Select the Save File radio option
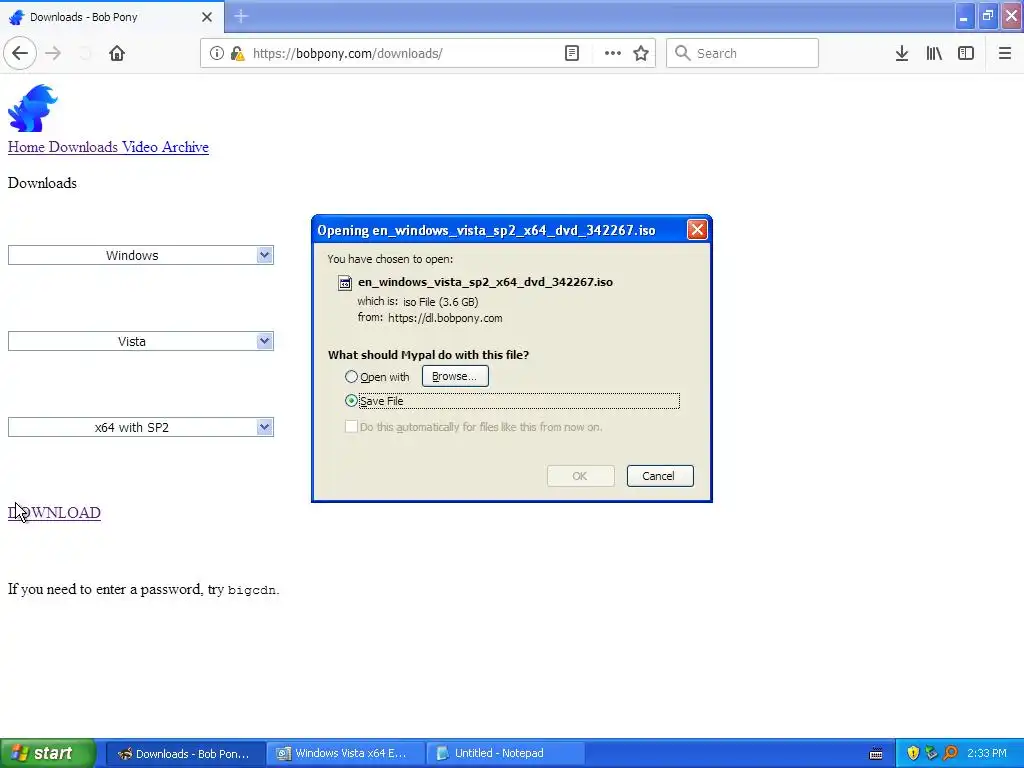 click(x=351, y=401)
